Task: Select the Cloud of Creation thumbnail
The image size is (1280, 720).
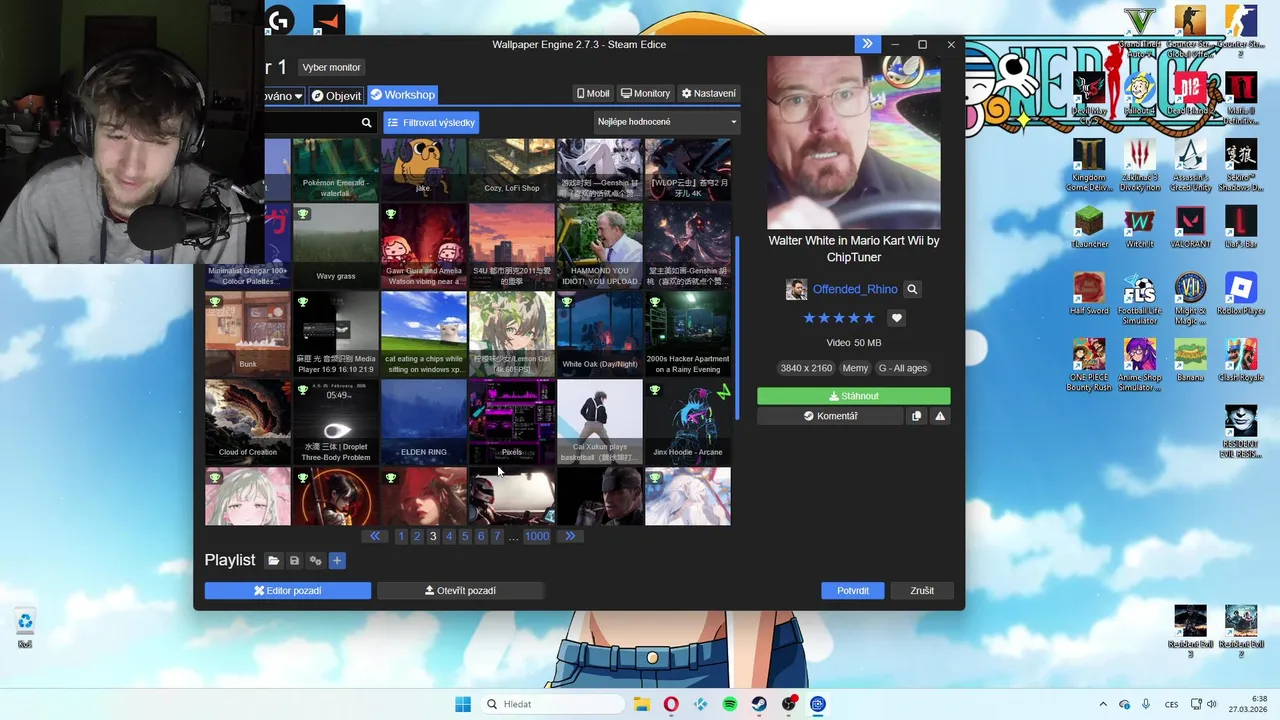Action: coord(248,421)
